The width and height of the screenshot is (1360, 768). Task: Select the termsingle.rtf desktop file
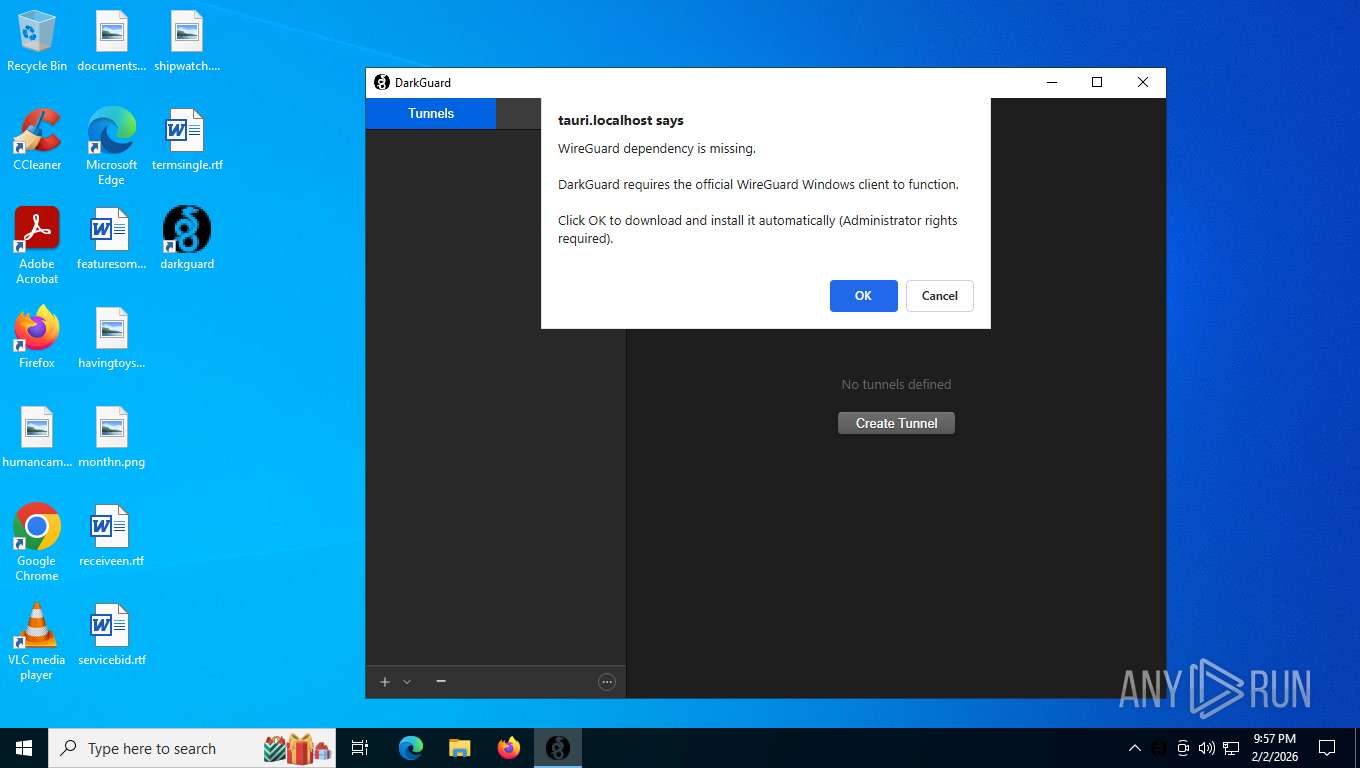coord(187,140)
